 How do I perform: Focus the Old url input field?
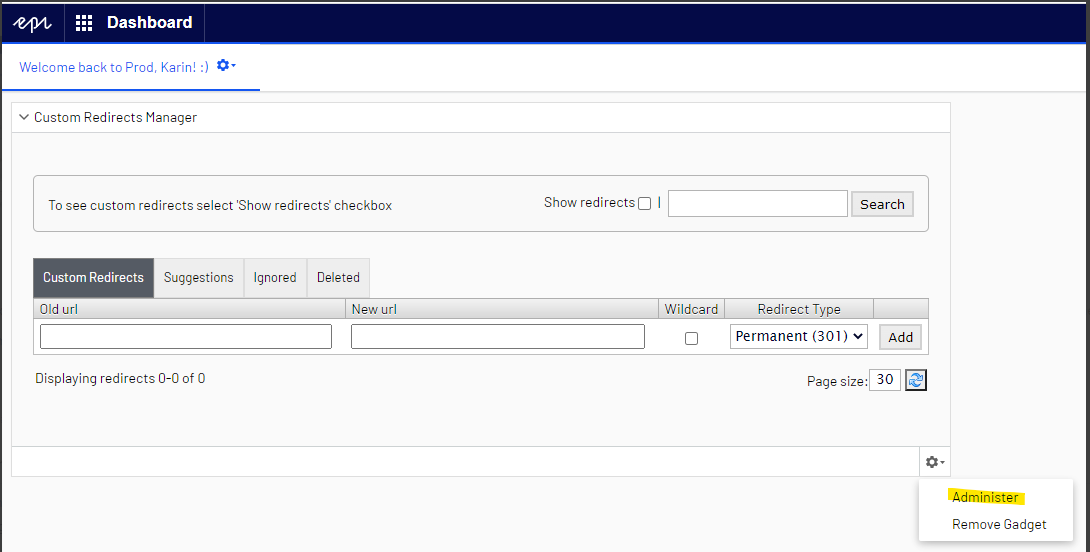pos(186,337)
